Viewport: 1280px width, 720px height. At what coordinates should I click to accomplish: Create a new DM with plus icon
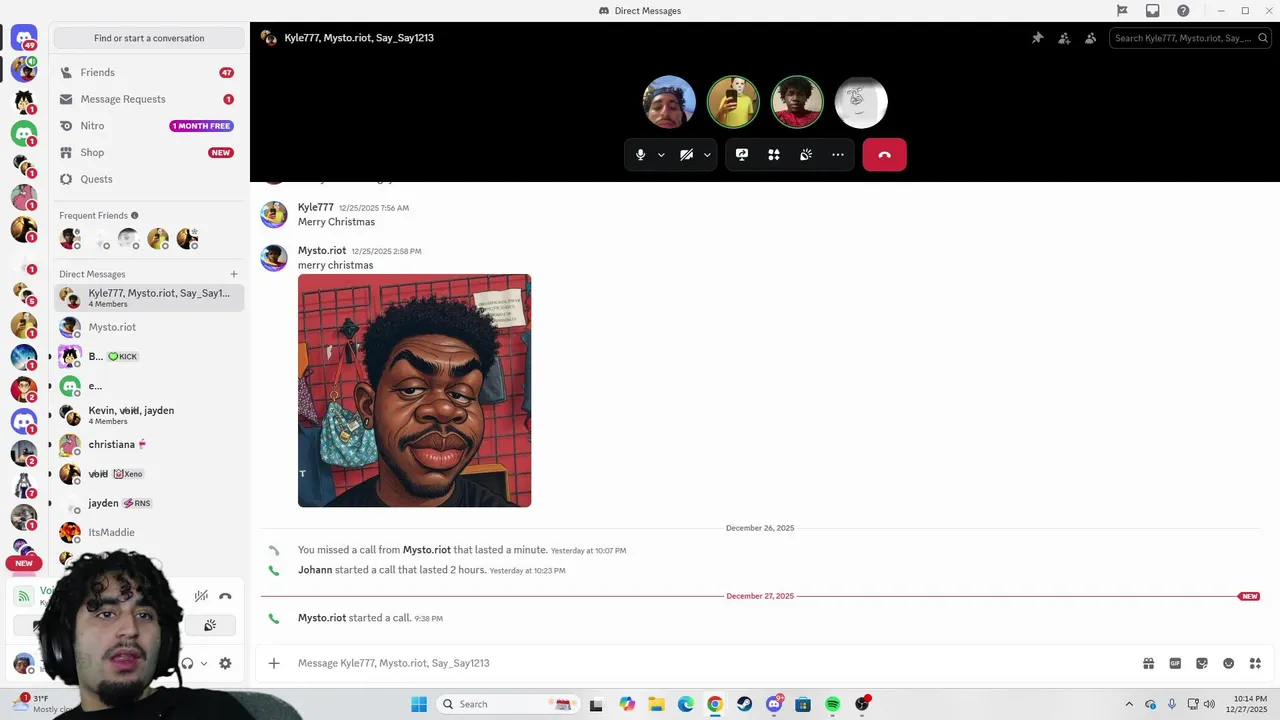coord(234,274)
